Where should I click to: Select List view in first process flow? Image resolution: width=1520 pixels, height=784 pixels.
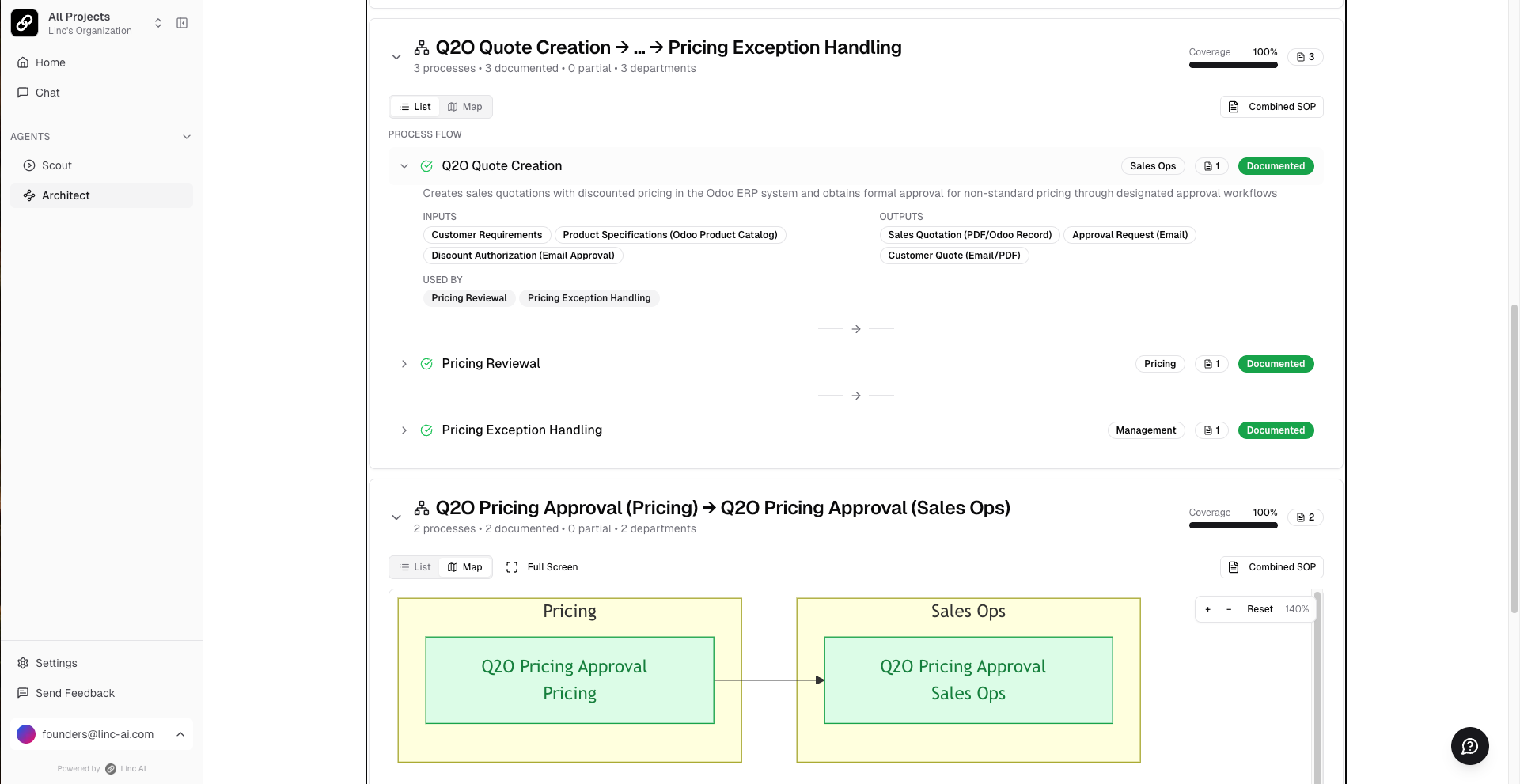415,107
